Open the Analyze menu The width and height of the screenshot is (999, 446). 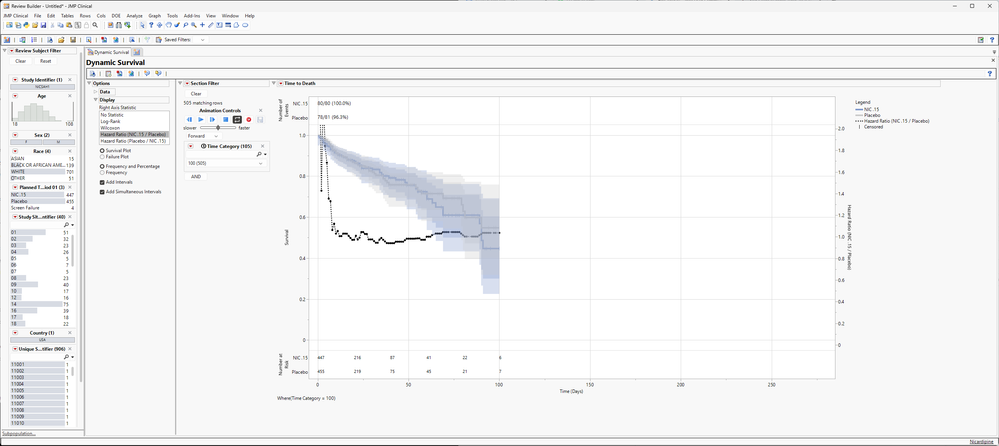coord(134,15)
